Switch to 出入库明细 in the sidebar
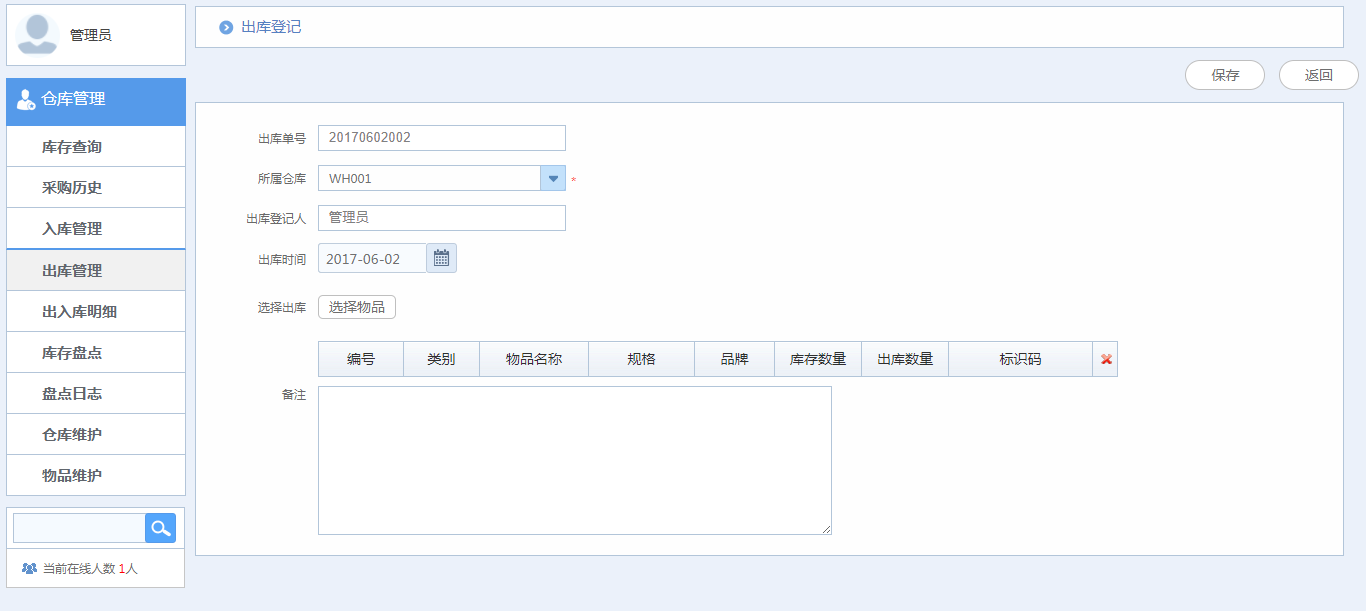The image size is (1366, 611). 95,310
